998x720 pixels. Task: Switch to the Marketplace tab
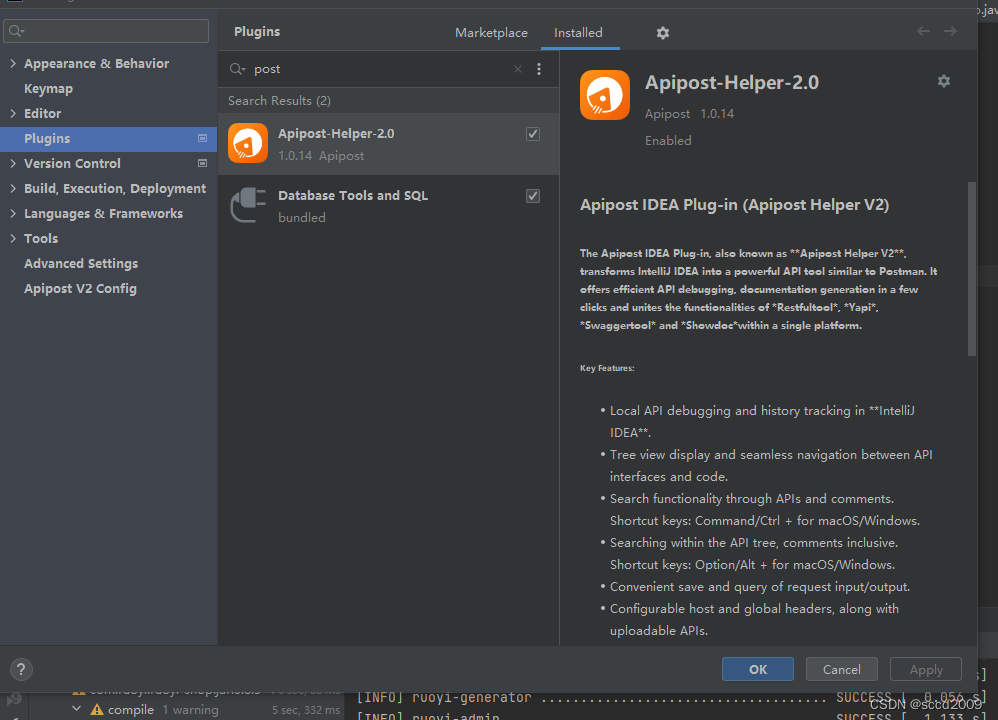[x=491, y=32]
